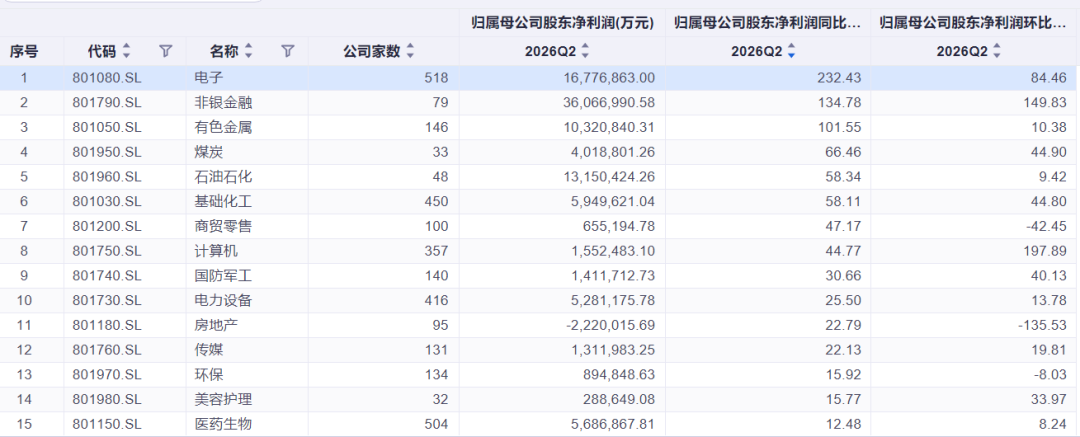Screen dimensions: 1080x437
Task: Select code 801790.SL
Action: 107,103
